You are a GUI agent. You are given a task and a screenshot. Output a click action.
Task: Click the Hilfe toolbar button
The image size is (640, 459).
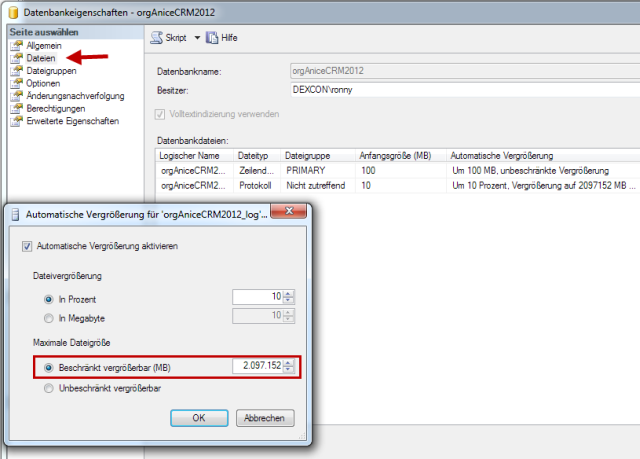[222, 38]
